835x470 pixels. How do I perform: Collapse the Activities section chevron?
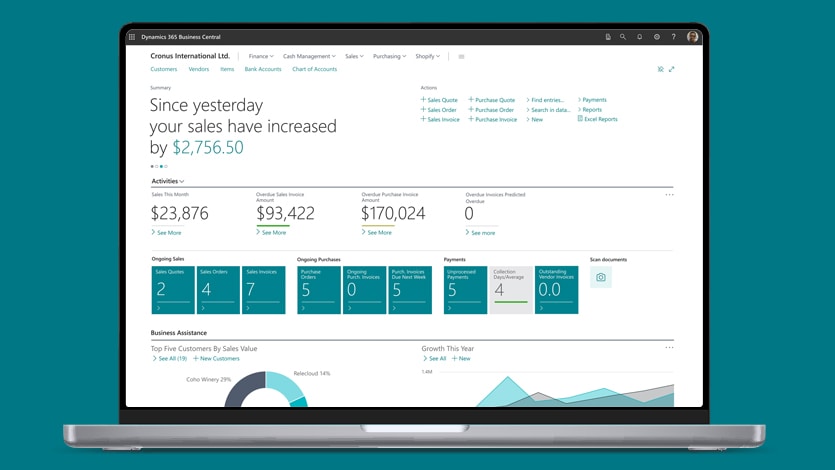(x=182, y=182)
